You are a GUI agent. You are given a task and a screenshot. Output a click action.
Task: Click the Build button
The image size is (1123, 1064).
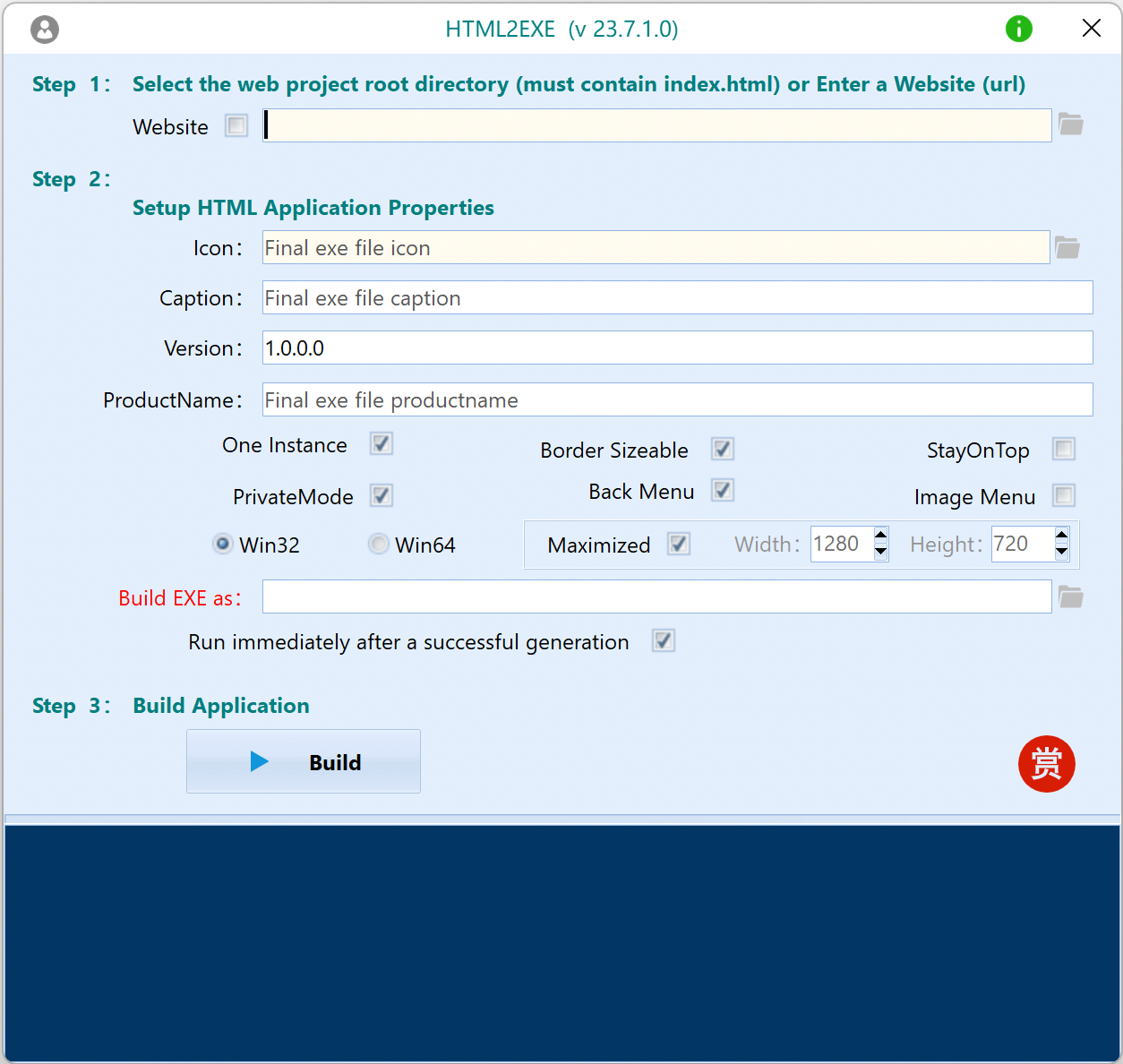pyautogui.click(x=304, y=761)
